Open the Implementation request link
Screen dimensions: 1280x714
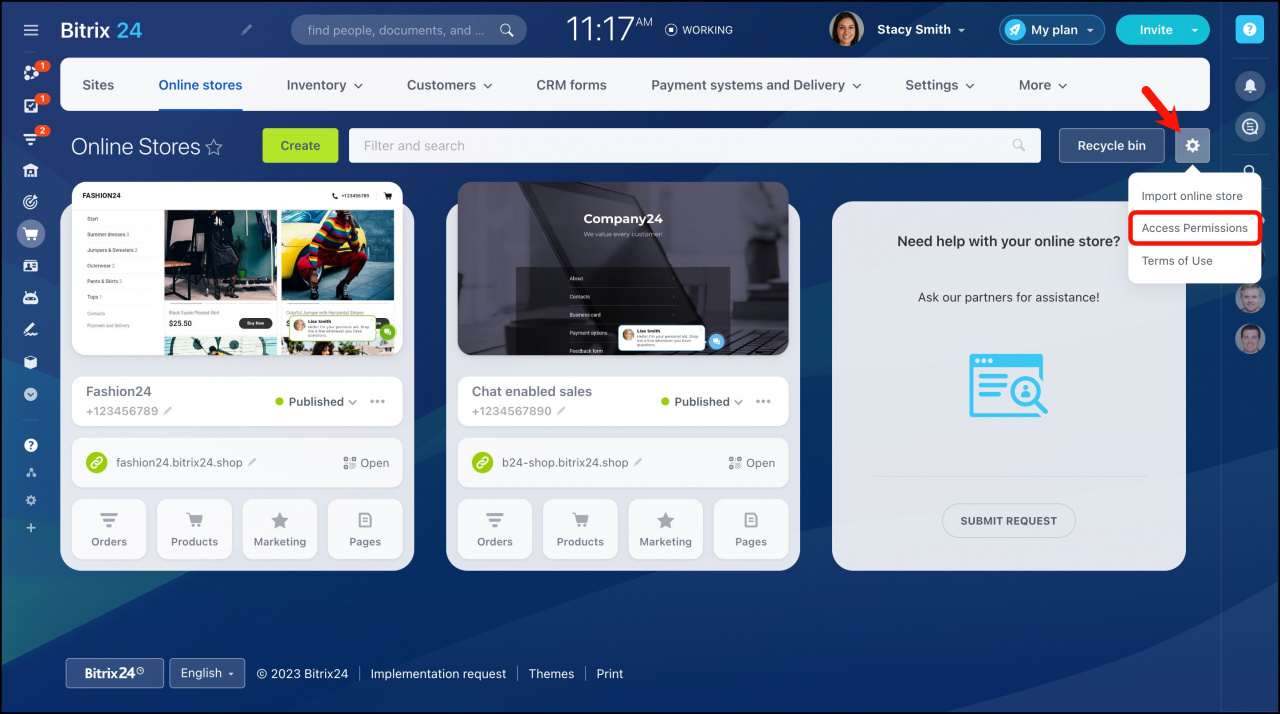438,674
